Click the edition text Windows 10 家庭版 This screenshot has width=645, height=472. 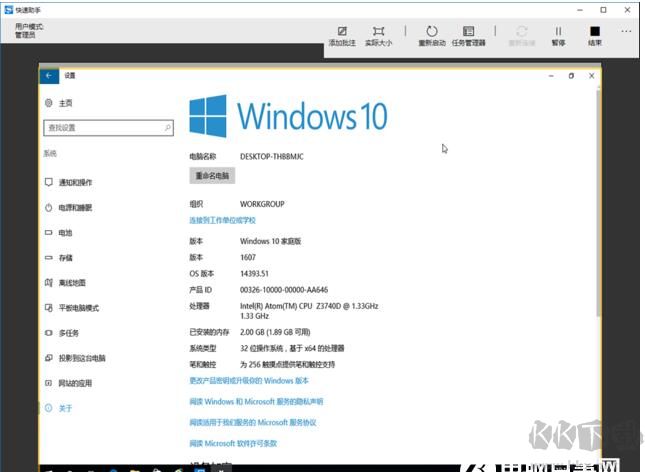270,241
